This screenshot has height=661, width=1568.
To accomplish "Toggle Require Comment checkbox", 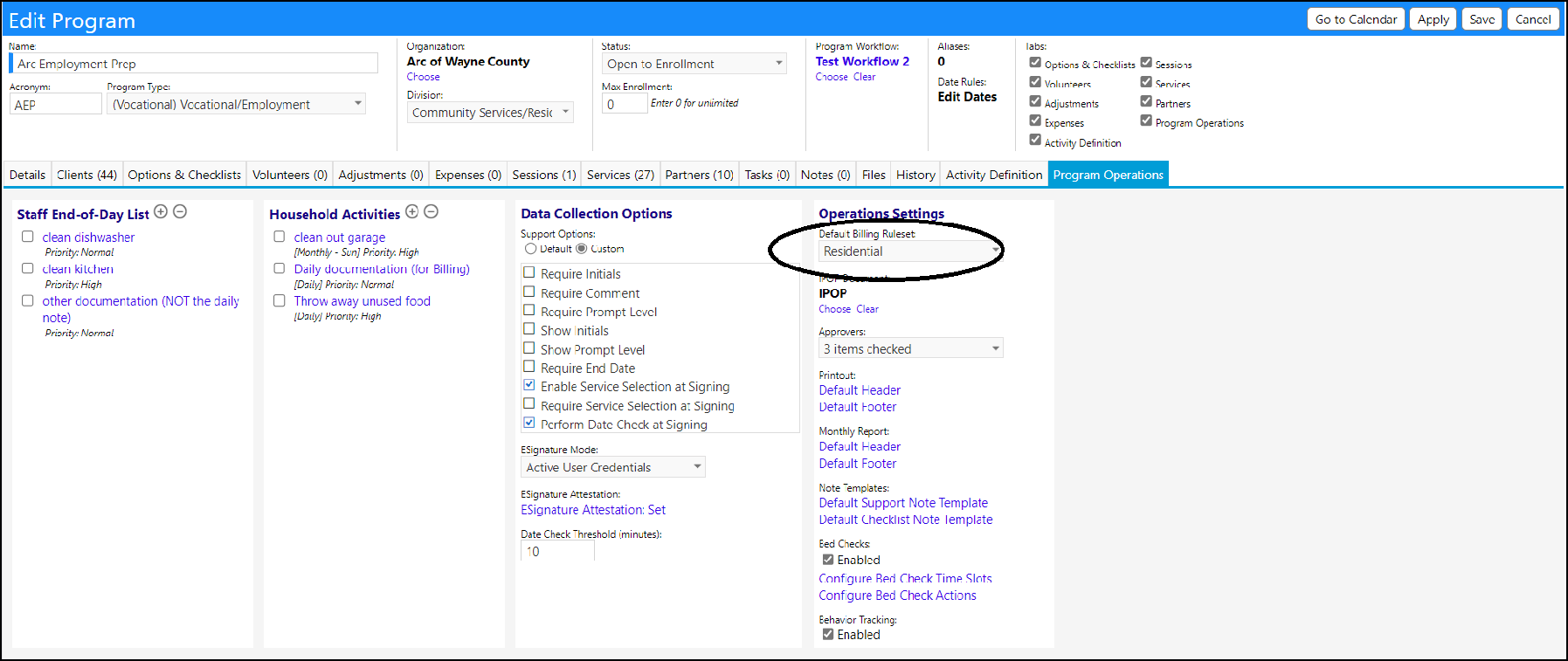I will 529,292.
